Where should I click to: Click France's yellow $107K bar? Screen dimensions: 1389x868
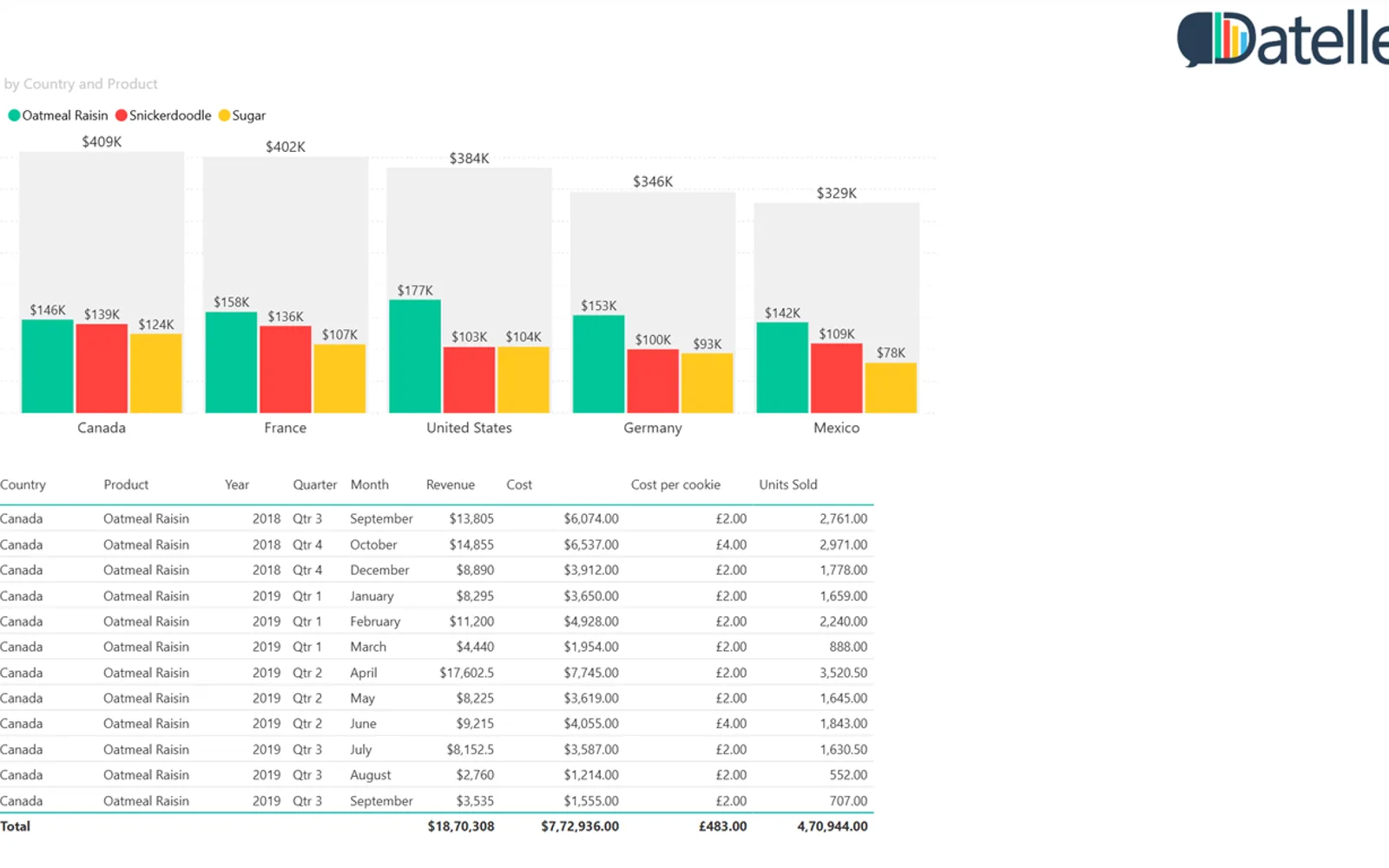pyautogui.click(x=339, y=378)
